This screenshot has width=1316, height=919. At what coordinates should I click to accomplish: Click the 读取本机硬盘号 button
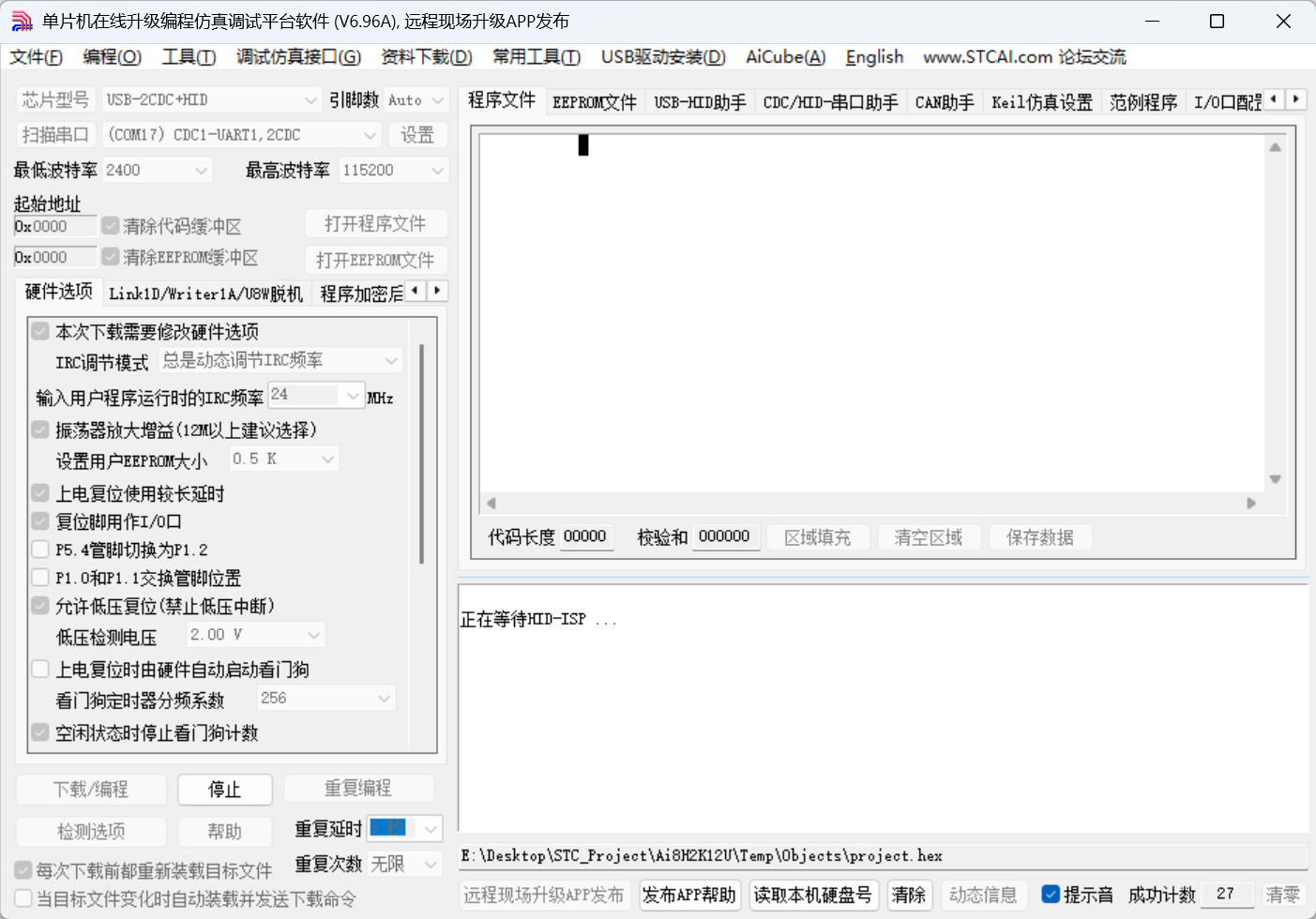pos(812,895)
